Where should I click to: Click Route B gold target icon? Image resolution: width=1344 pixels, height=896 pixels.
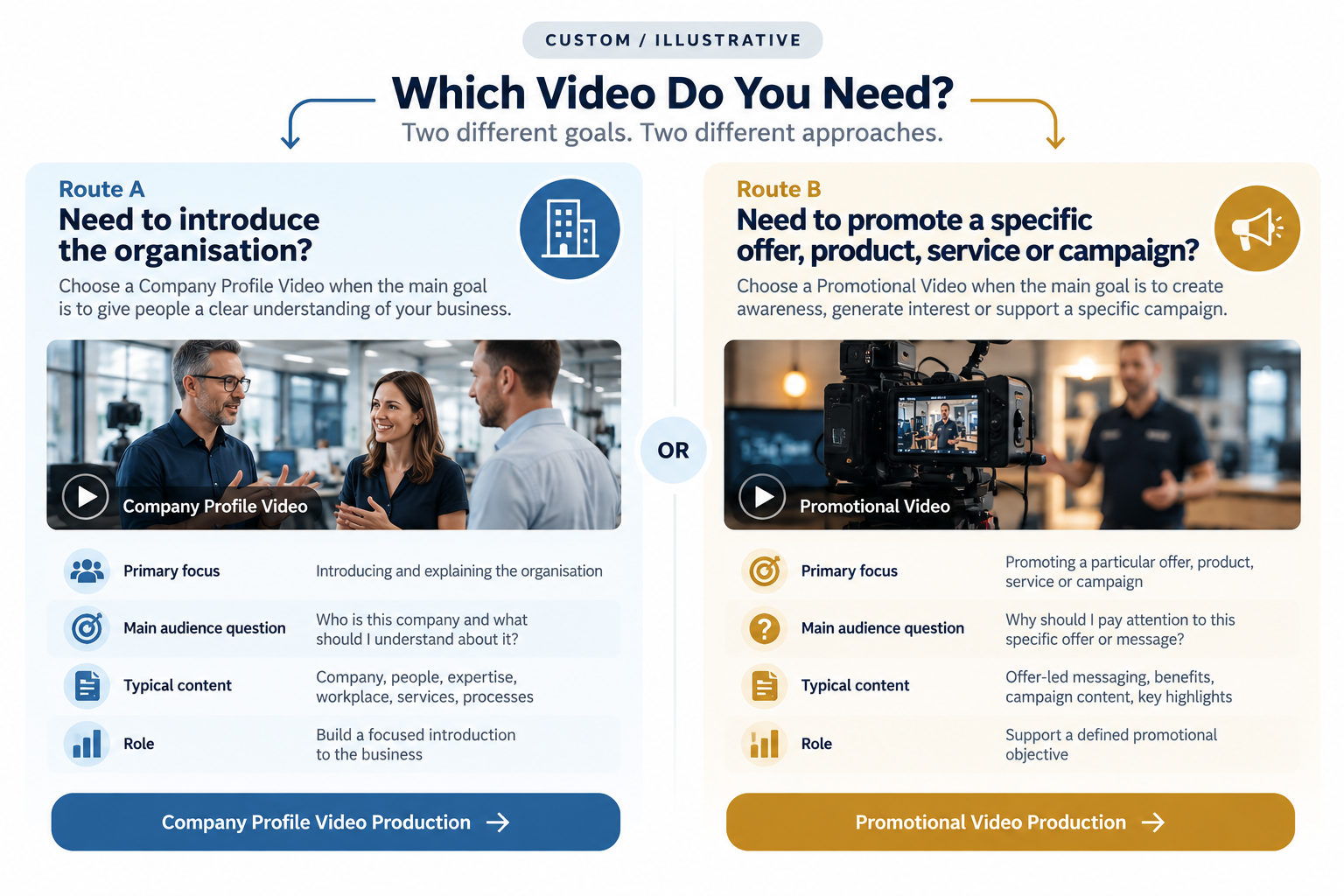765,571
